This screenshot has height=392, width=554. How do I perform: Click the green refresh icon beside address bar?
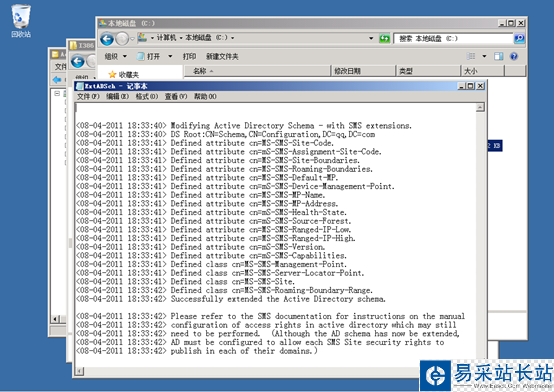(x=384, y=38)
